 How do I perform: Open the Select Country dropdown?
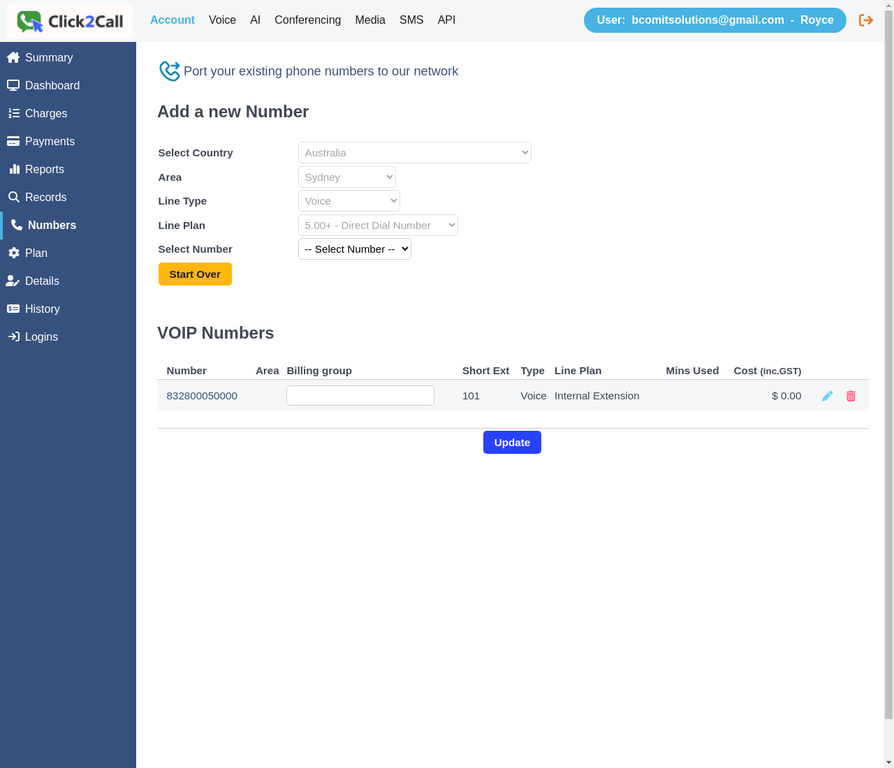tap(414, 152)
